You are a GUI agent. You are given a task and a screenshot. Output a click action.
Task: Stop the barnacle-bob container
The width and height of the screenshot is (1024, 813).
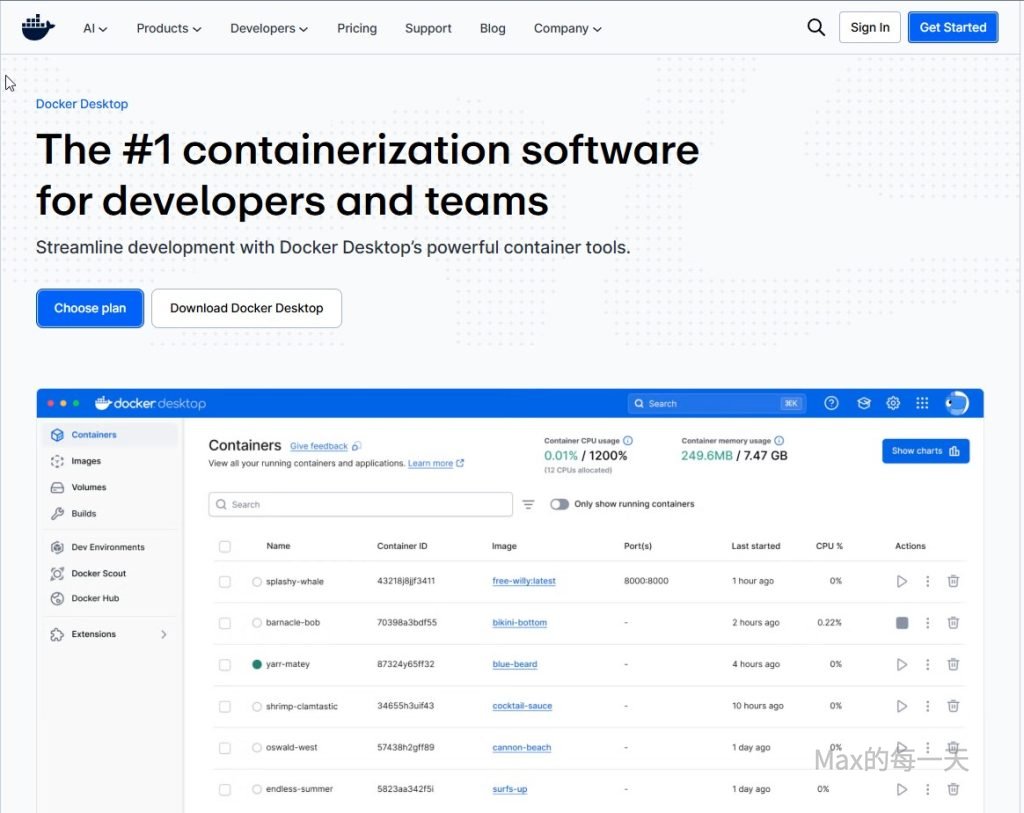(x=902, y=623)
